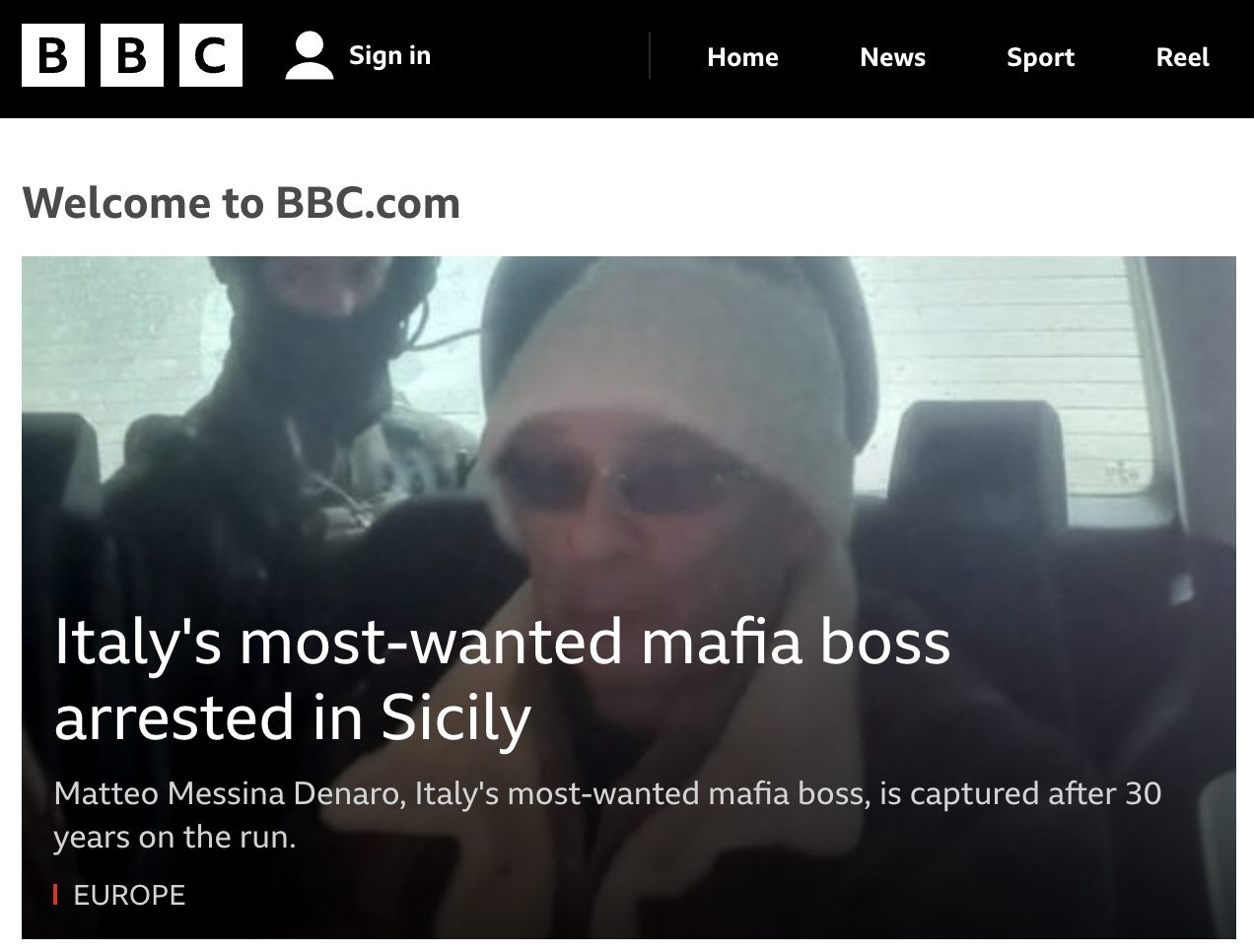The image size is (1254, 952).
Task: Click the user avatar icon
Action: point(310,55)
